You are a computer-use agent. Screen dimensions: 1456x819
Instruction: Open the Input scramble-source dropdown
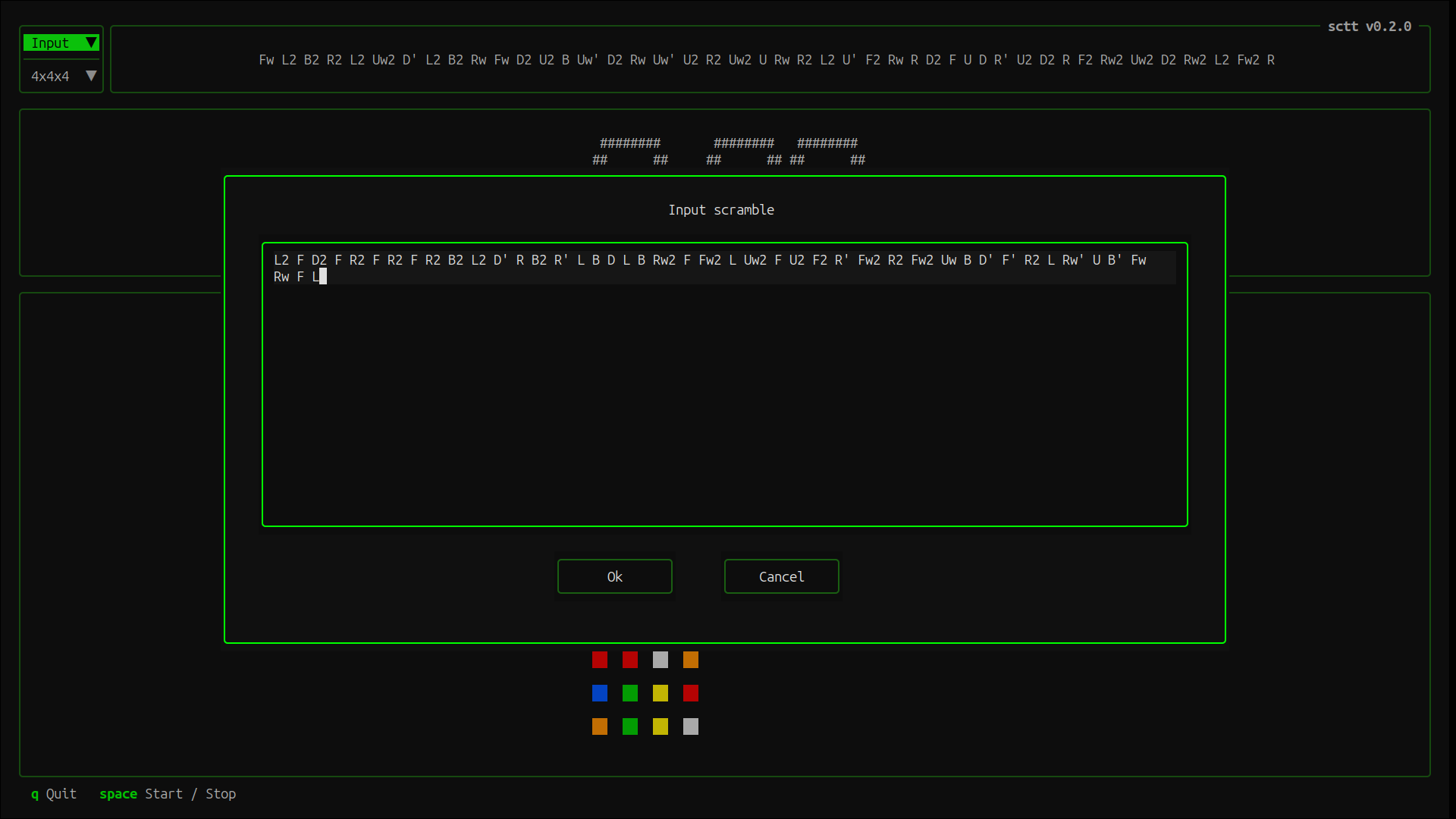61,43
